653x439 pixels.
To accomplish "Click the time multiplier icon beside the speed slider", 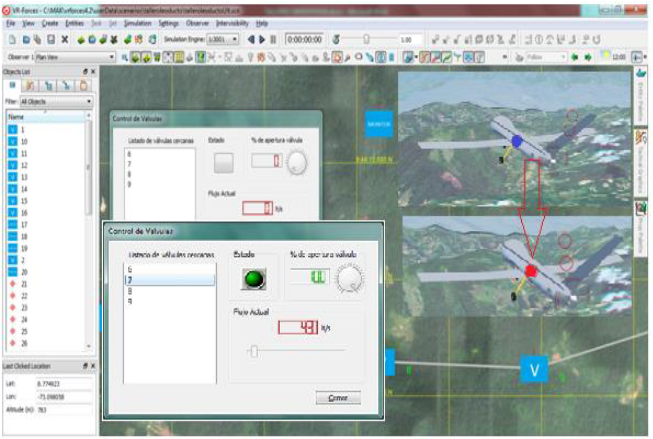I will pos(336,40).
